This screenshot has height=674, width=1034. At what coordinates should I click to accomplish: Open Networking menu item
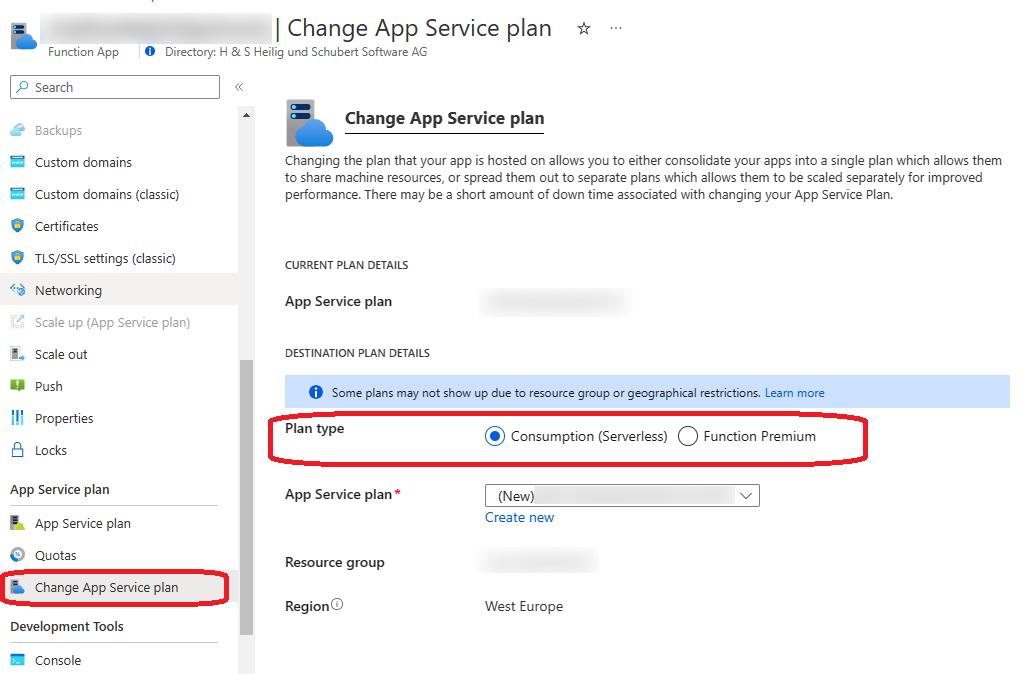coord(69,290)
